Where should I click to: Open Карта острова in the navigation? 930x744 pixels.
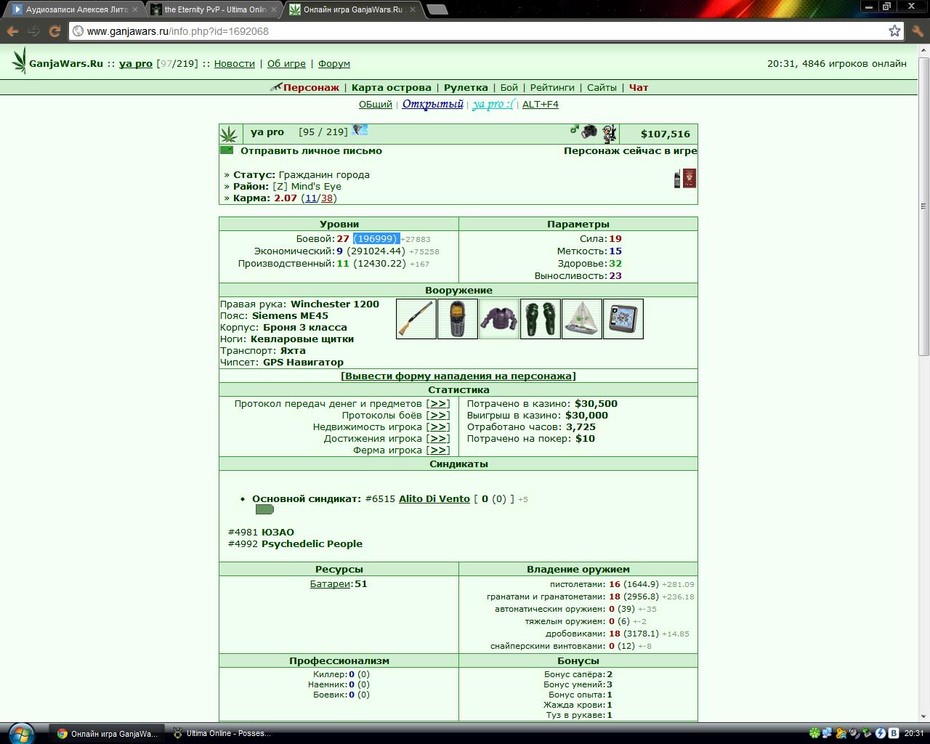pos(391,87)
